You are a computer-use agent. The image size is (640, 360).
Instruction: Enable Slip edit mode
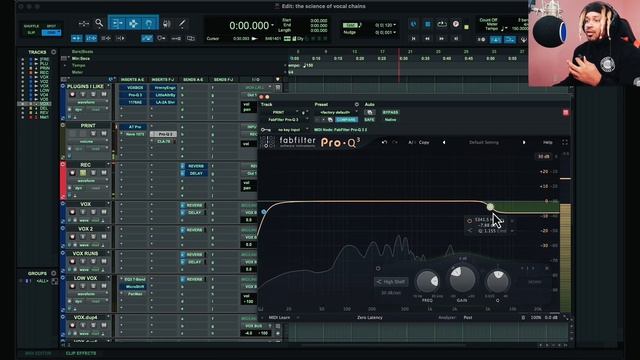point(31,33)
